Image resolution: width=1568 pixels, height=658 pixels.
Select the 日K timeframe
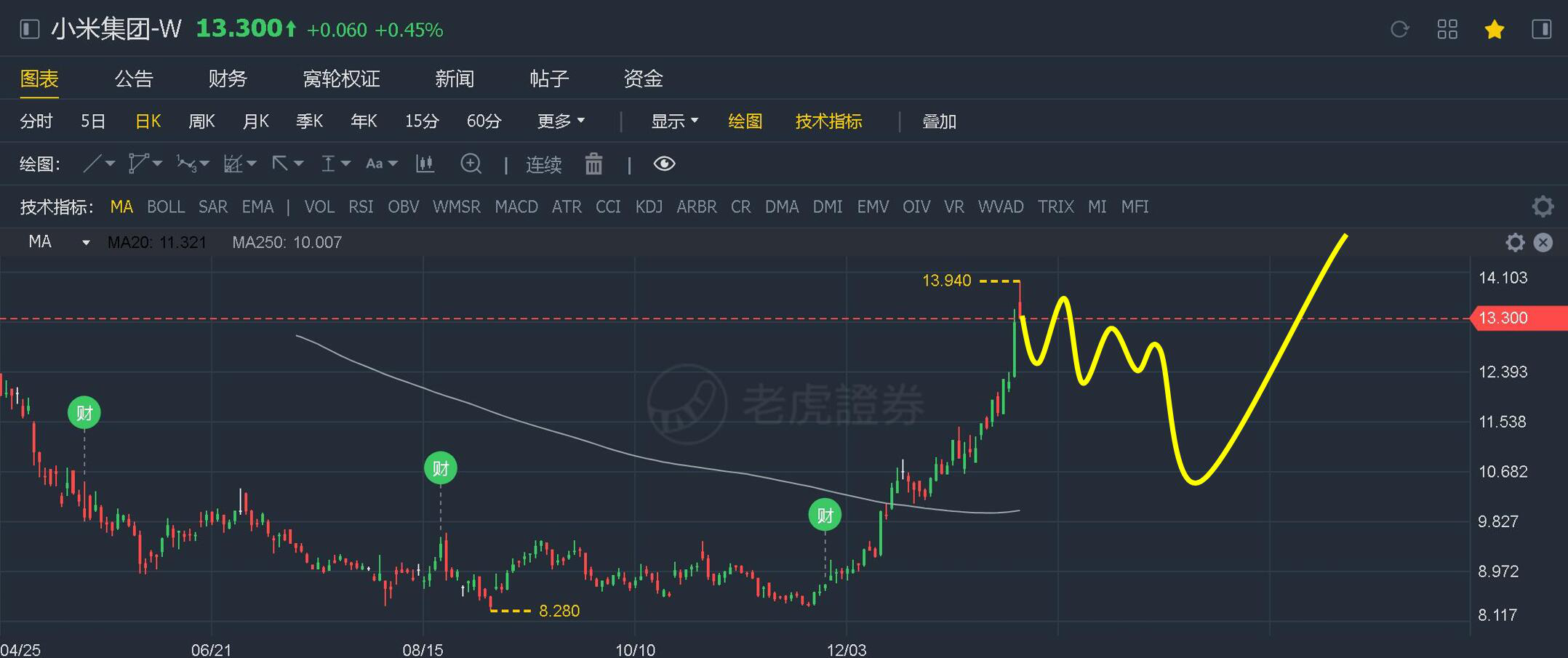point(148,121)
